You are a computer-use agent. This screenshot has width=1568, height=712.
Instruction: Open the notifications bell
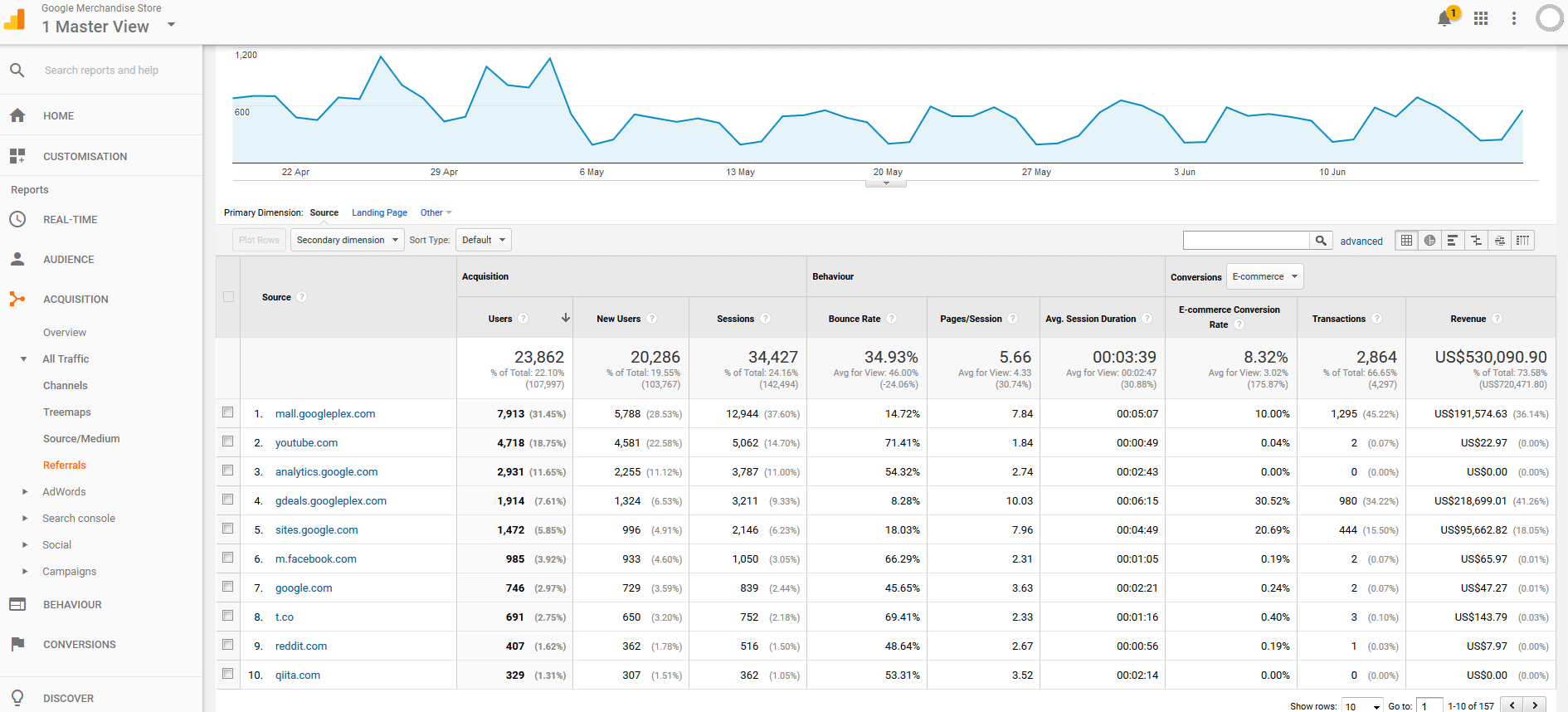tap(1445, 18)
